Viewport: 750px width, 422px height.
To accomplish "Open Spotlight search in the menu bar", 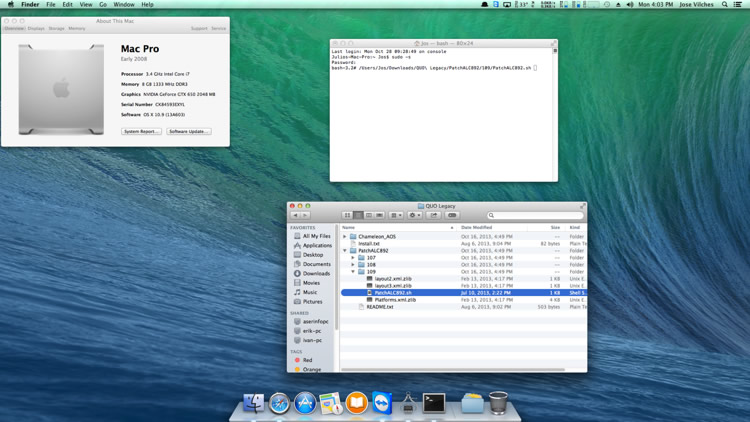I will [x=725, y=5].
